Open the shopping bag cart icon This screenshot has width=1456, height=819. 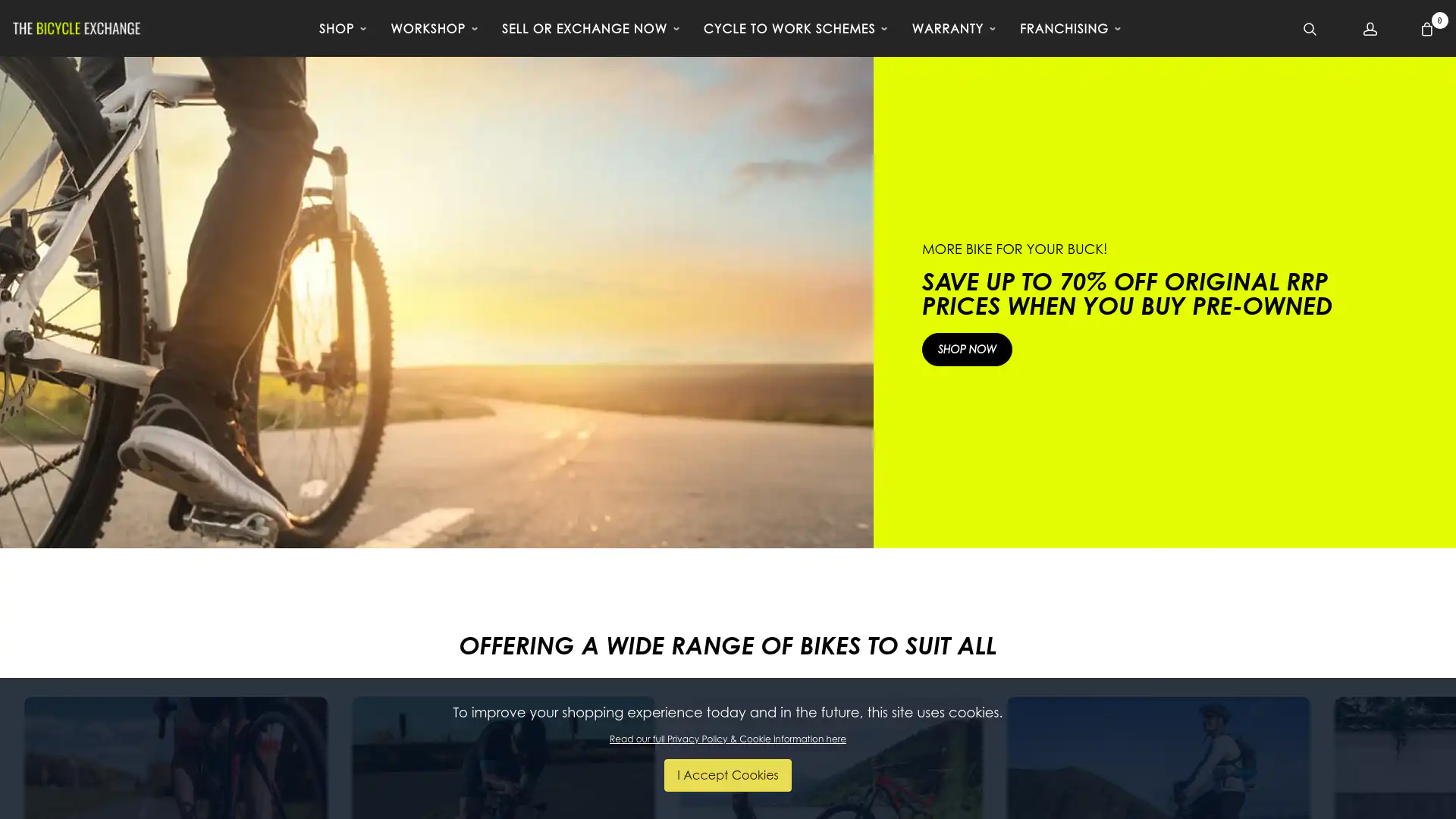tap(1426, 29)
